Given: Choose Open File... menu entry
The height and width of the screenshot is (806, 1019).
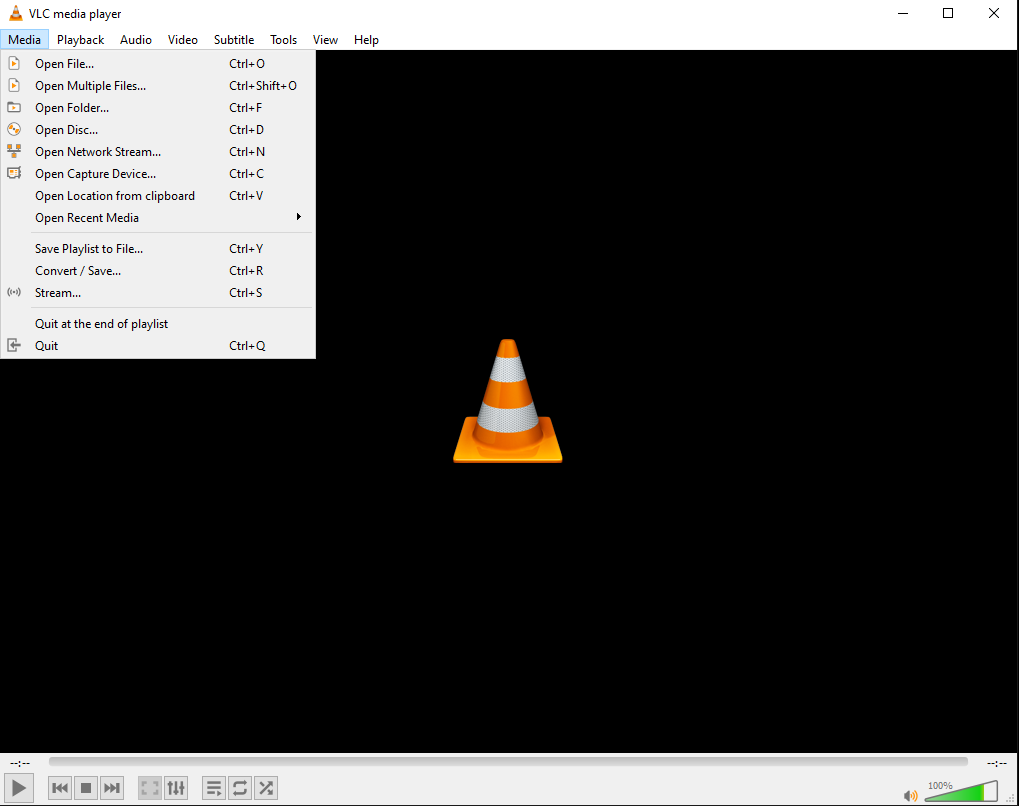Looking at the screenshot, I should coord(158,64).
